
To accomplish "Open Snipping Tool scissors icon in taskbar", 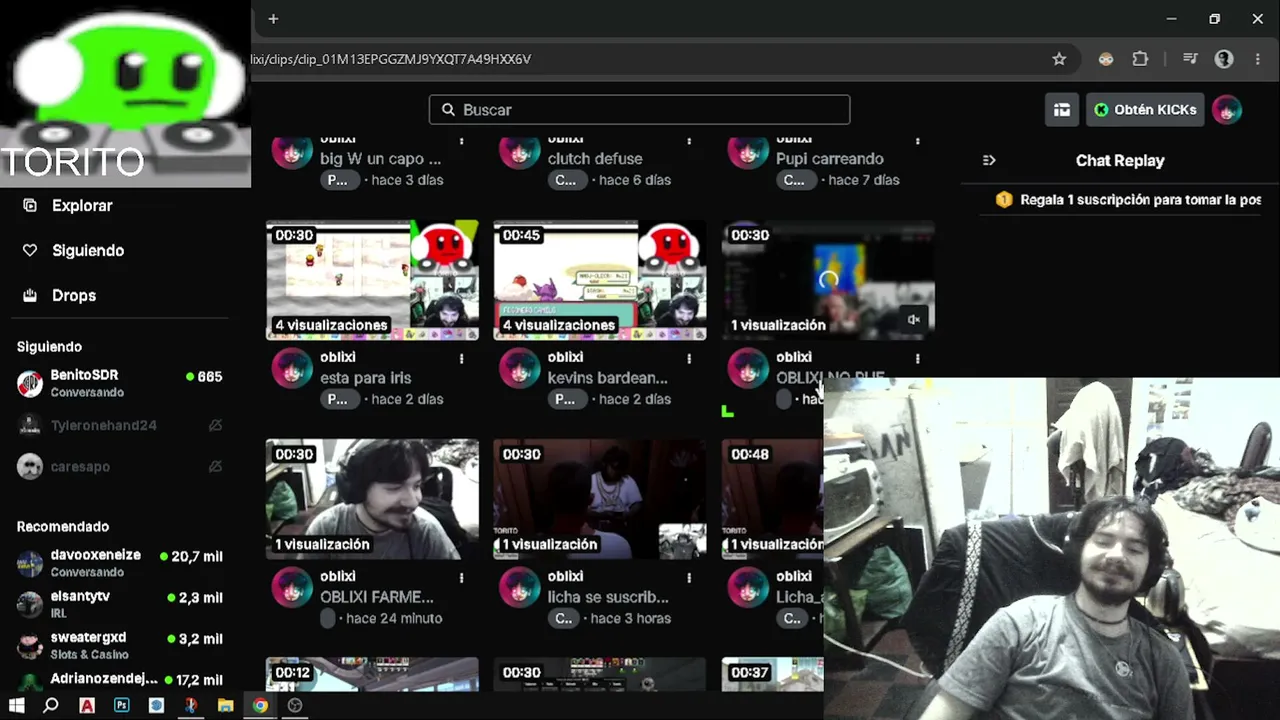I will [x=191, y=706].
